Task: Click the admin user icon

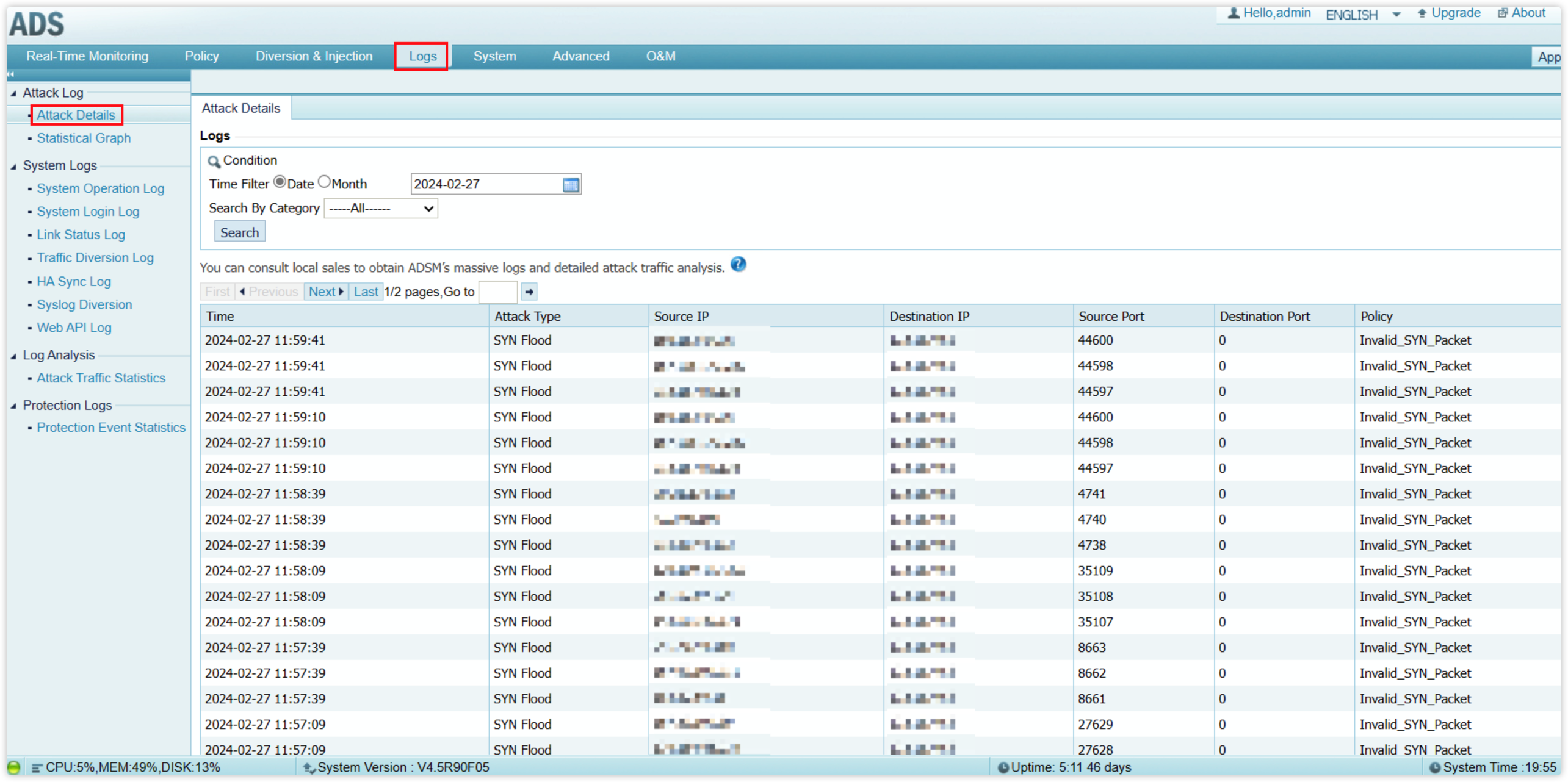Action: 1234,13
